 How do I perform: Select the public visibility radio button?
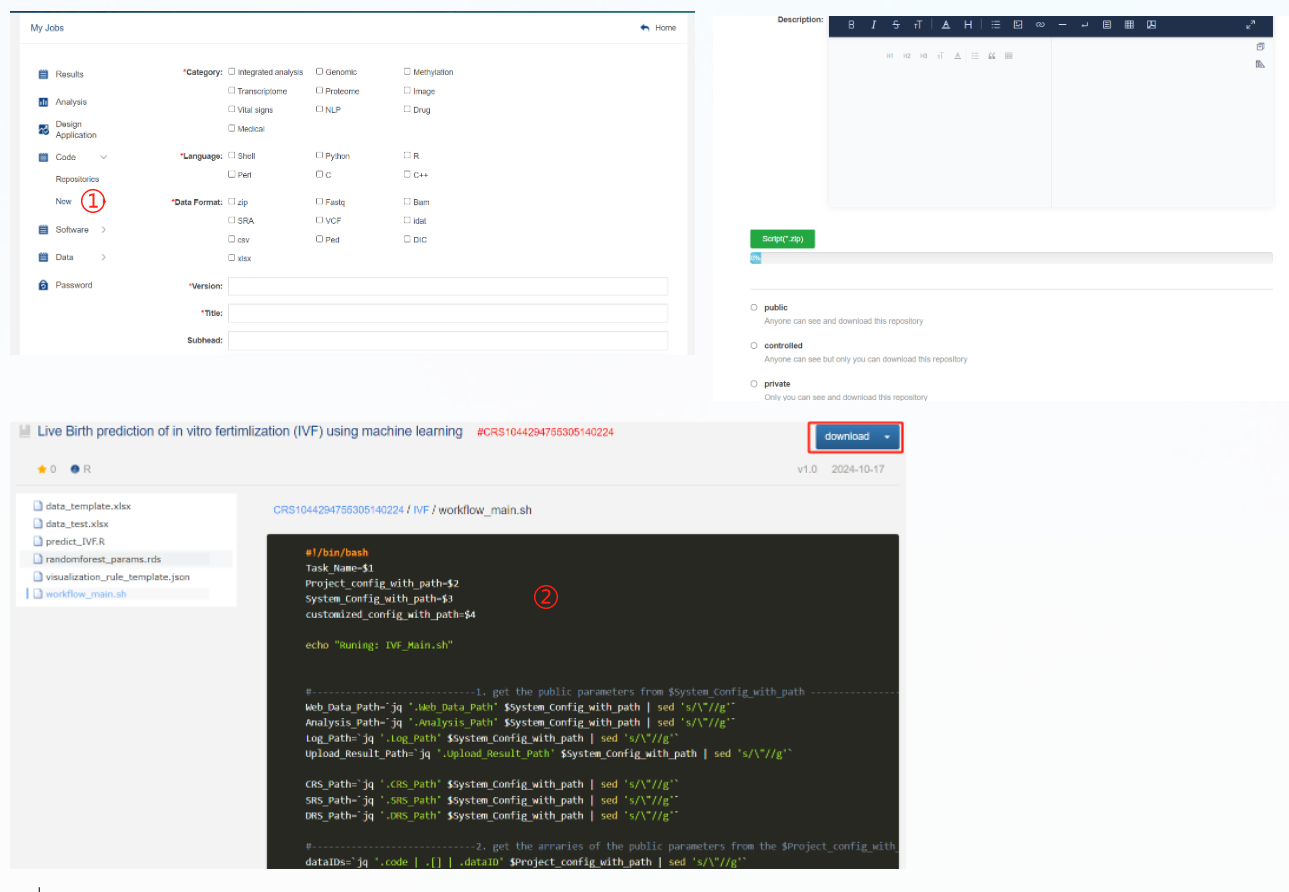(753, 308)
